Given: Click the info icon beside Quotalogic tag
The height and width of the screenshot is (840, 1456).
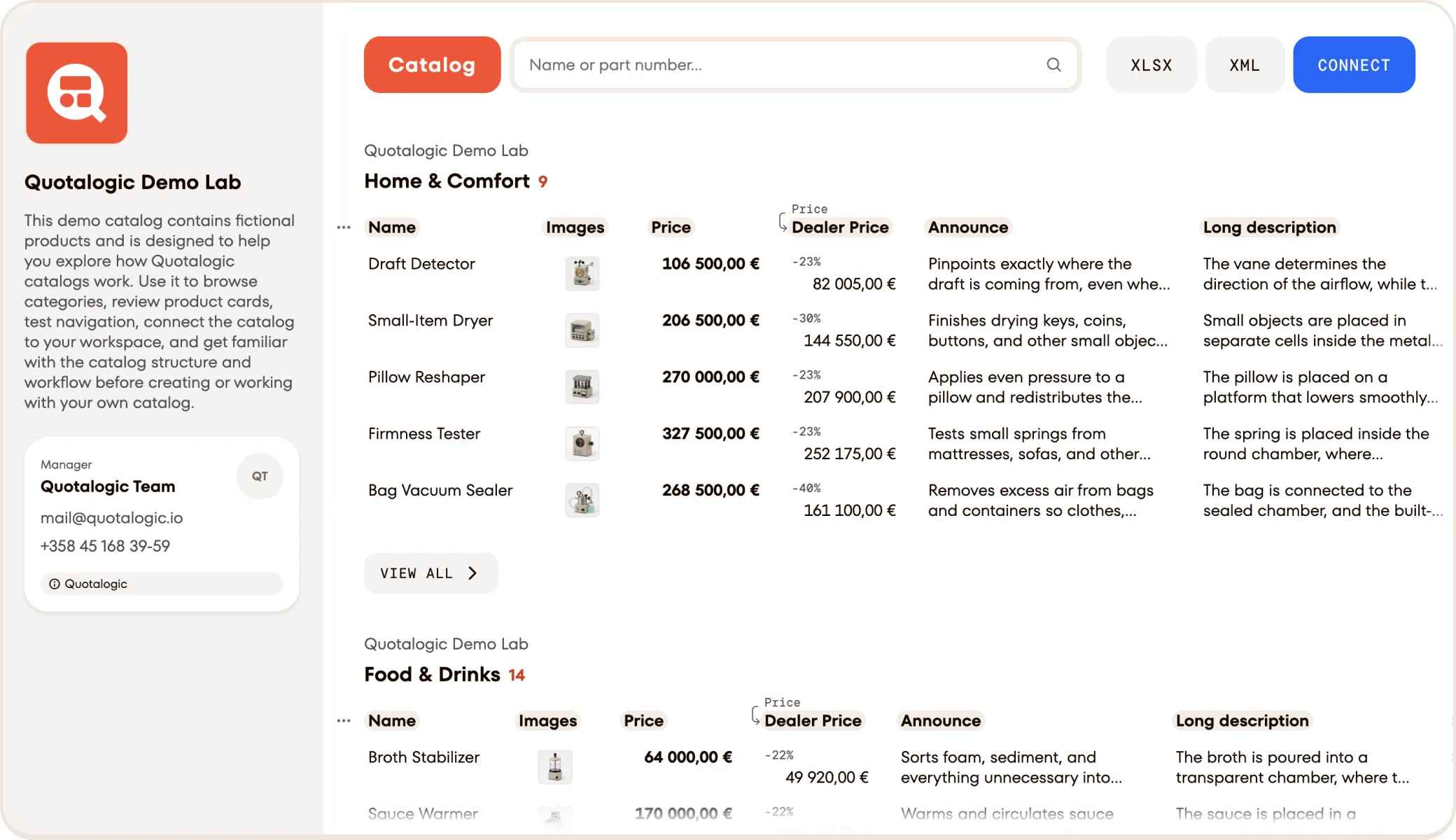Looking at the screenshot, I should [54, 584].
